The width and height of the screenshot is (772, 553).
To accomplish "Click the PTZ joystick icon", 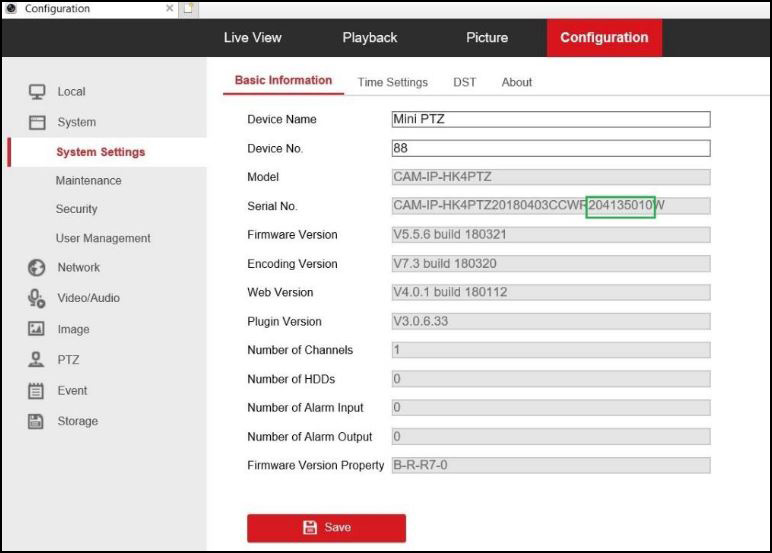I will click(36, 359).
